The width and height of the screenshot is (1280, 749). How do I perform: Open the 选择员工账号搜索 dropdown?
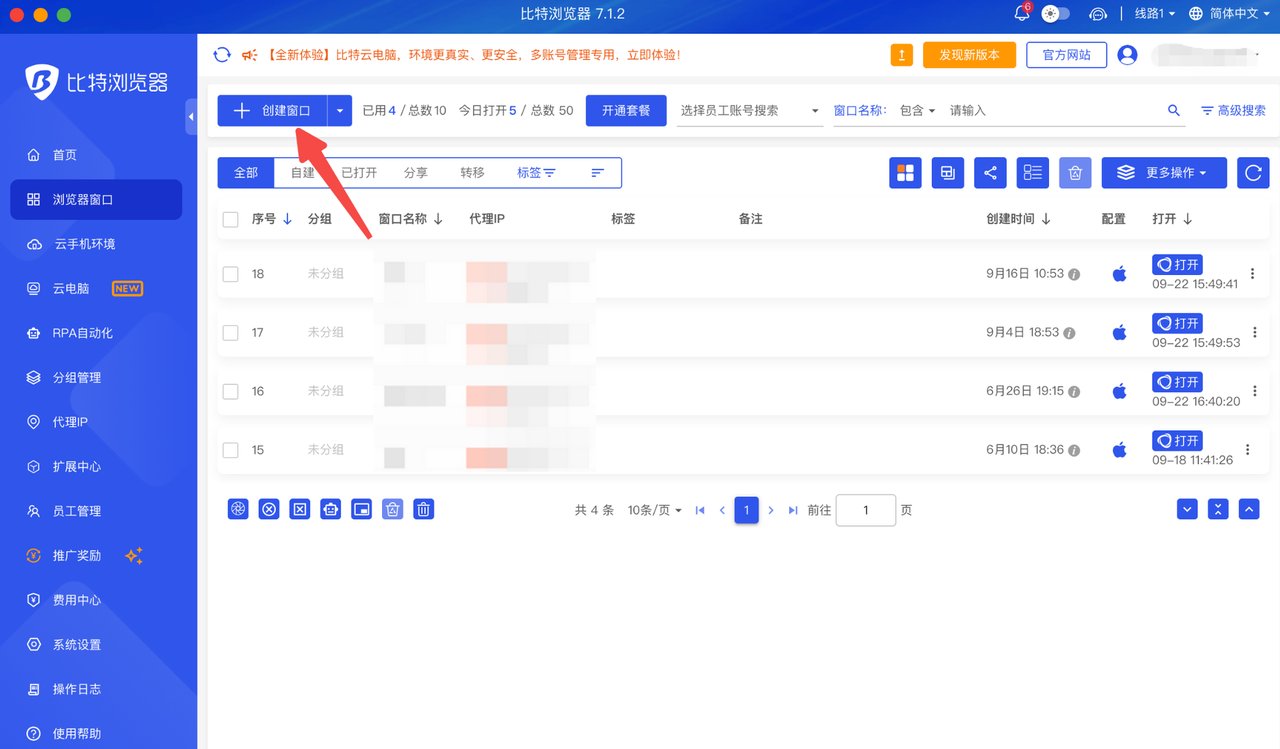point(749,111)
